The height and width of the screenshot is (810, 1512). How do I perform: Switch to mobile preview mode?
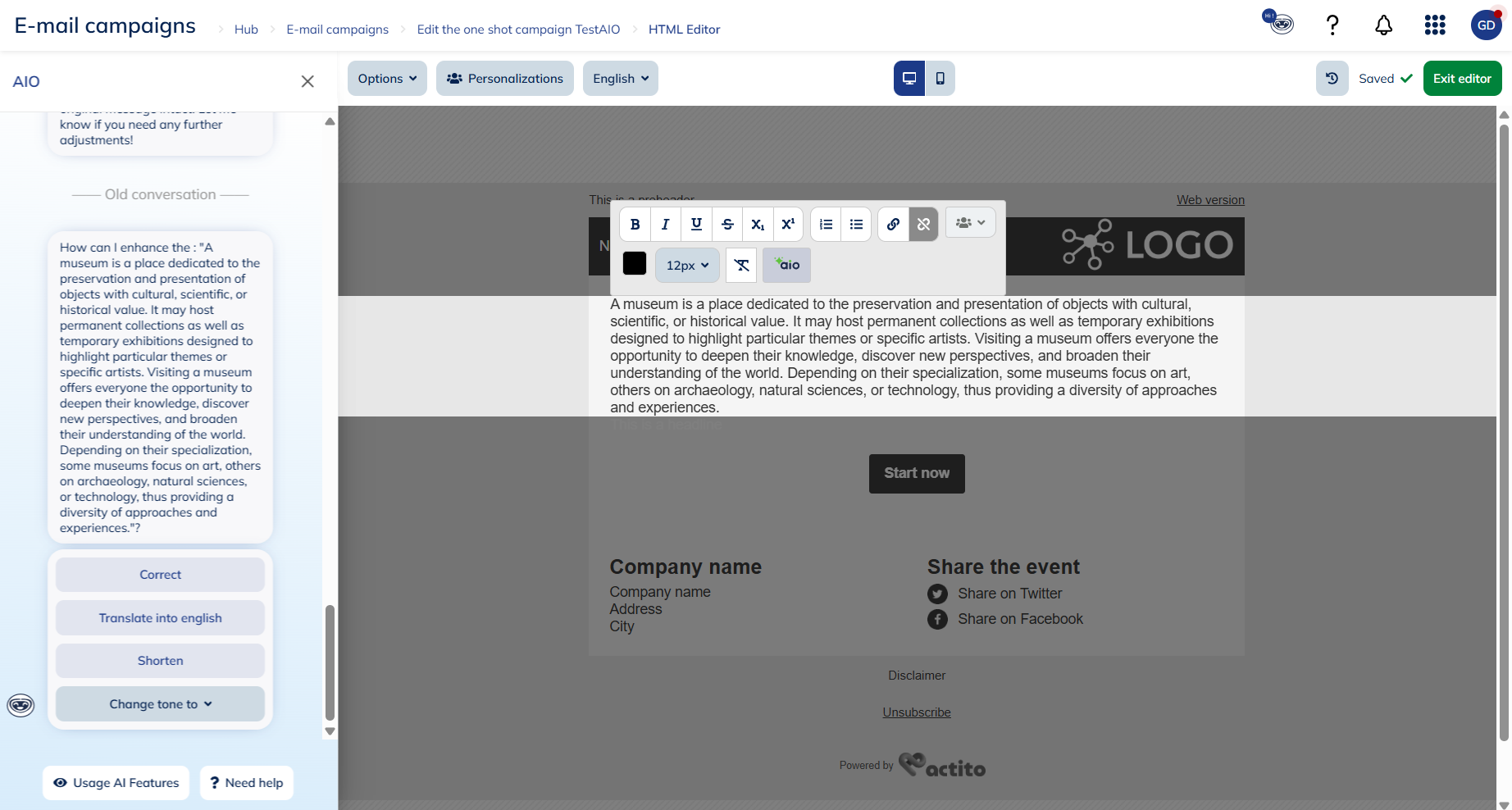tap(940, 79)
